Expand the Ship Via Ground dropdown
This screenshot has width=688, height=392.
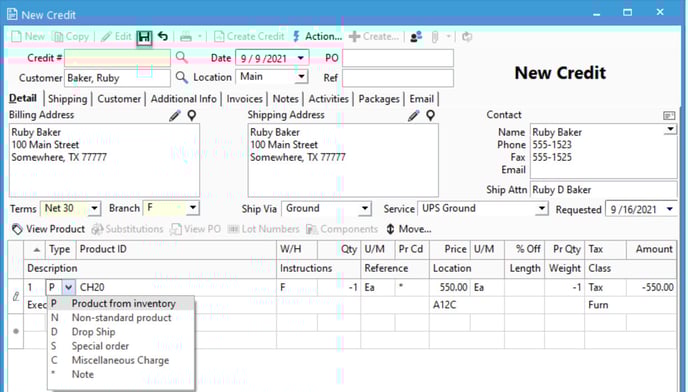point(364,209)
